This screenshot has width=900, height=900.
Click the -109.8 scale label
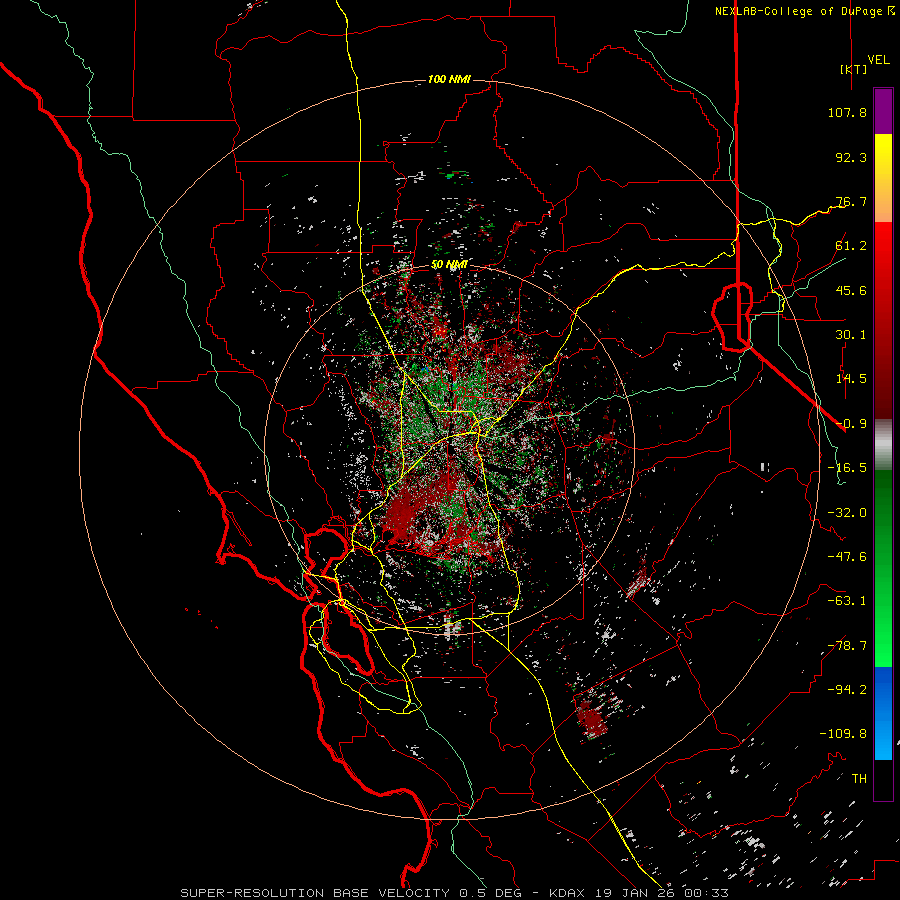coord(843,734)
